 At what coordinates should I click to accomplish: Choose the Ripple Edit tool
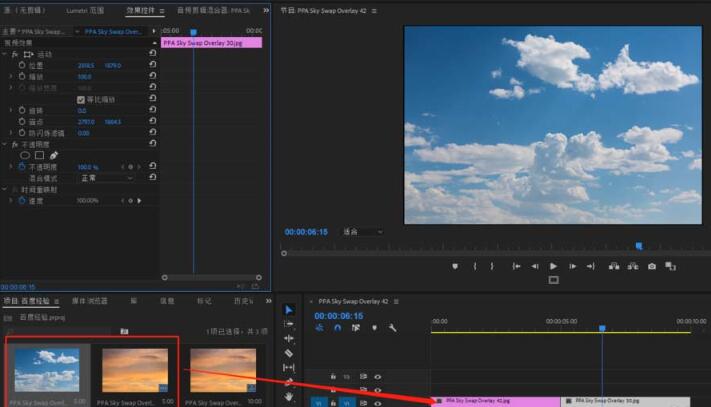coord(289,338)
